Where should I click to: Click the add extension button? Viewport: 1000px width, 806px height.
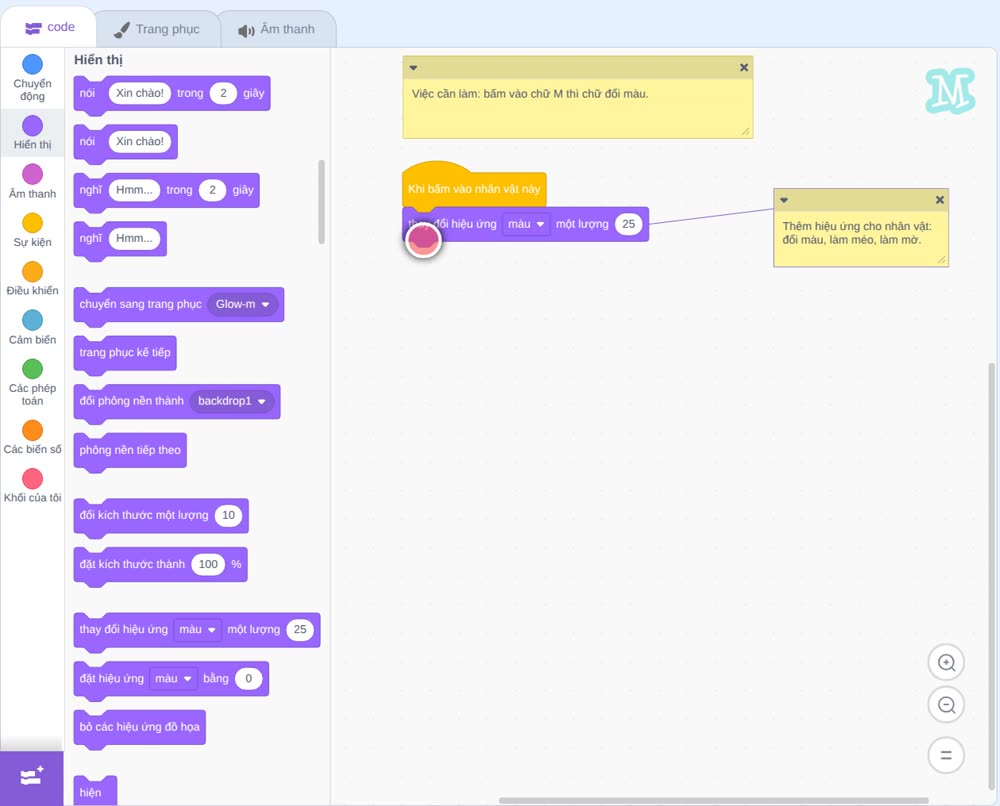click(x=32, y=778)
